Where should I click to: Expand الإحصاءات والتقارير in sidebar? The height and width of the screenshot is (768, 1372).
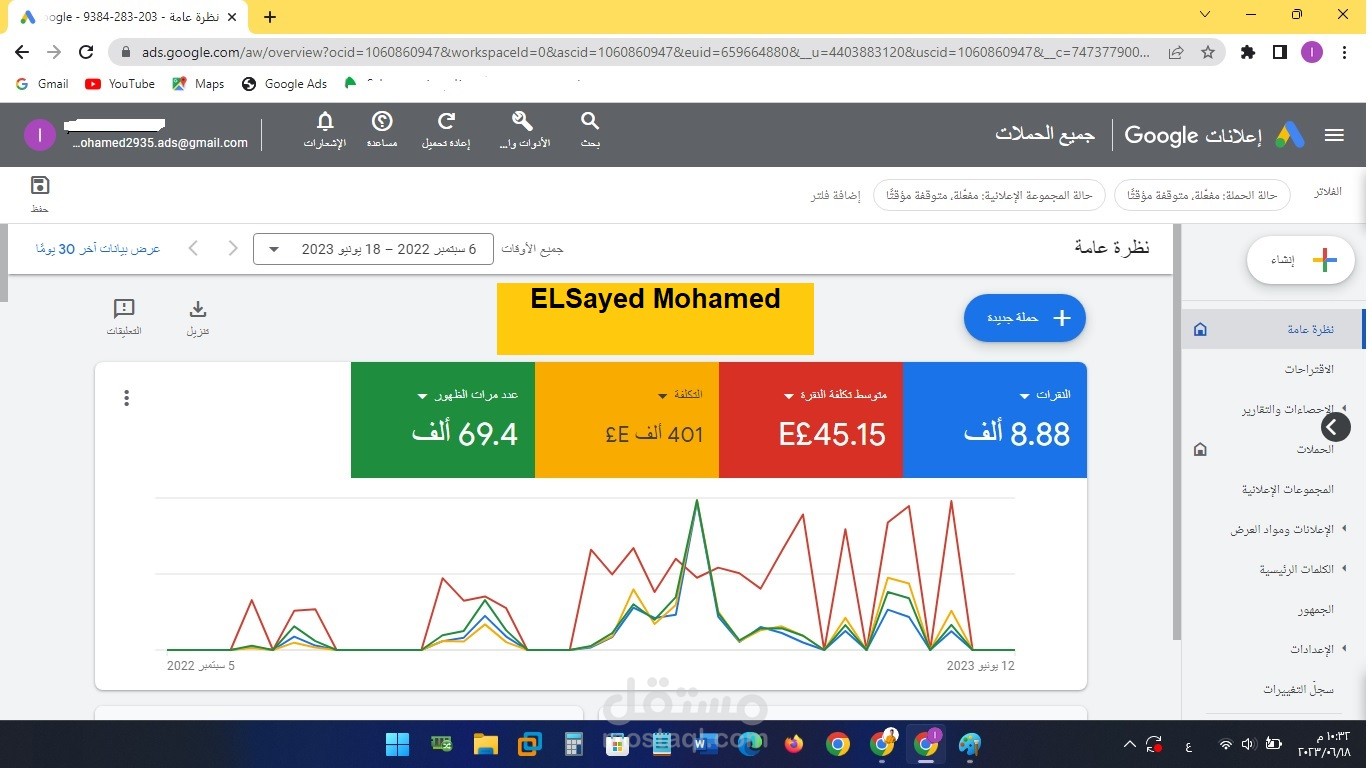pyautogui.click(x=1345, y=409)
